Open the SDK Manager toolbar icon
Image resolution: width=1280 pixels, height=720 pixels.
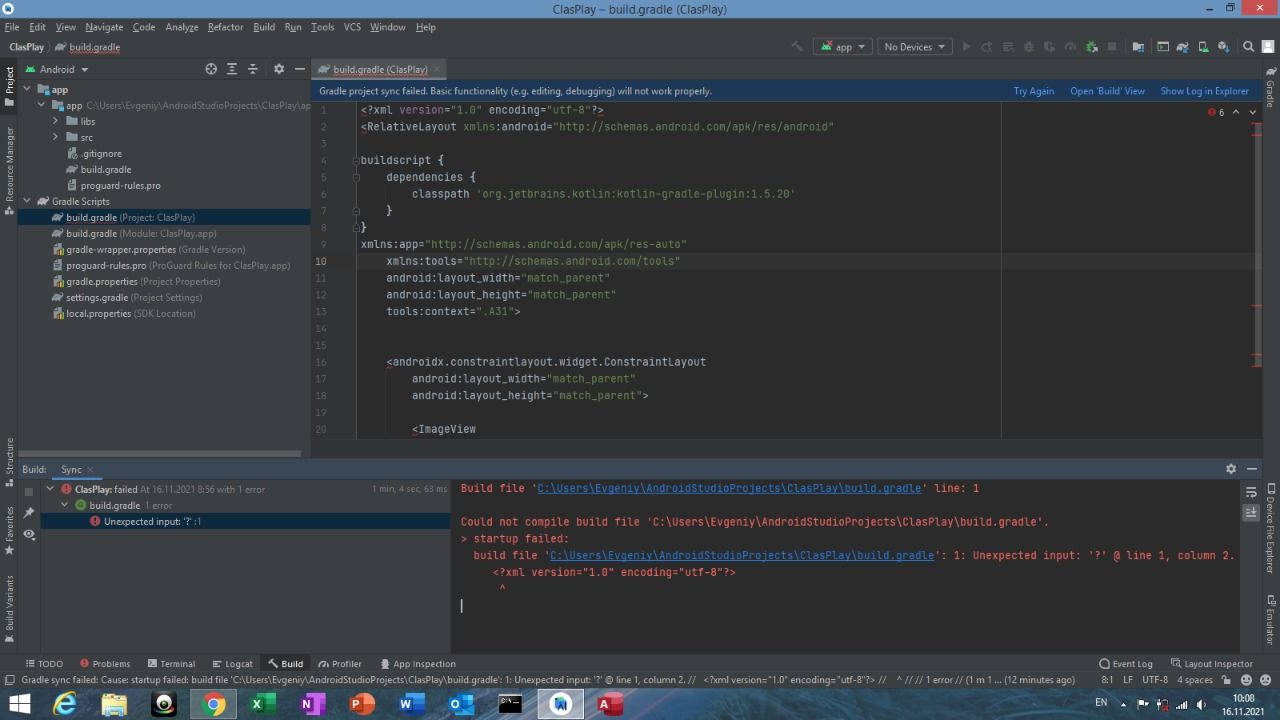click(1224, 47)
